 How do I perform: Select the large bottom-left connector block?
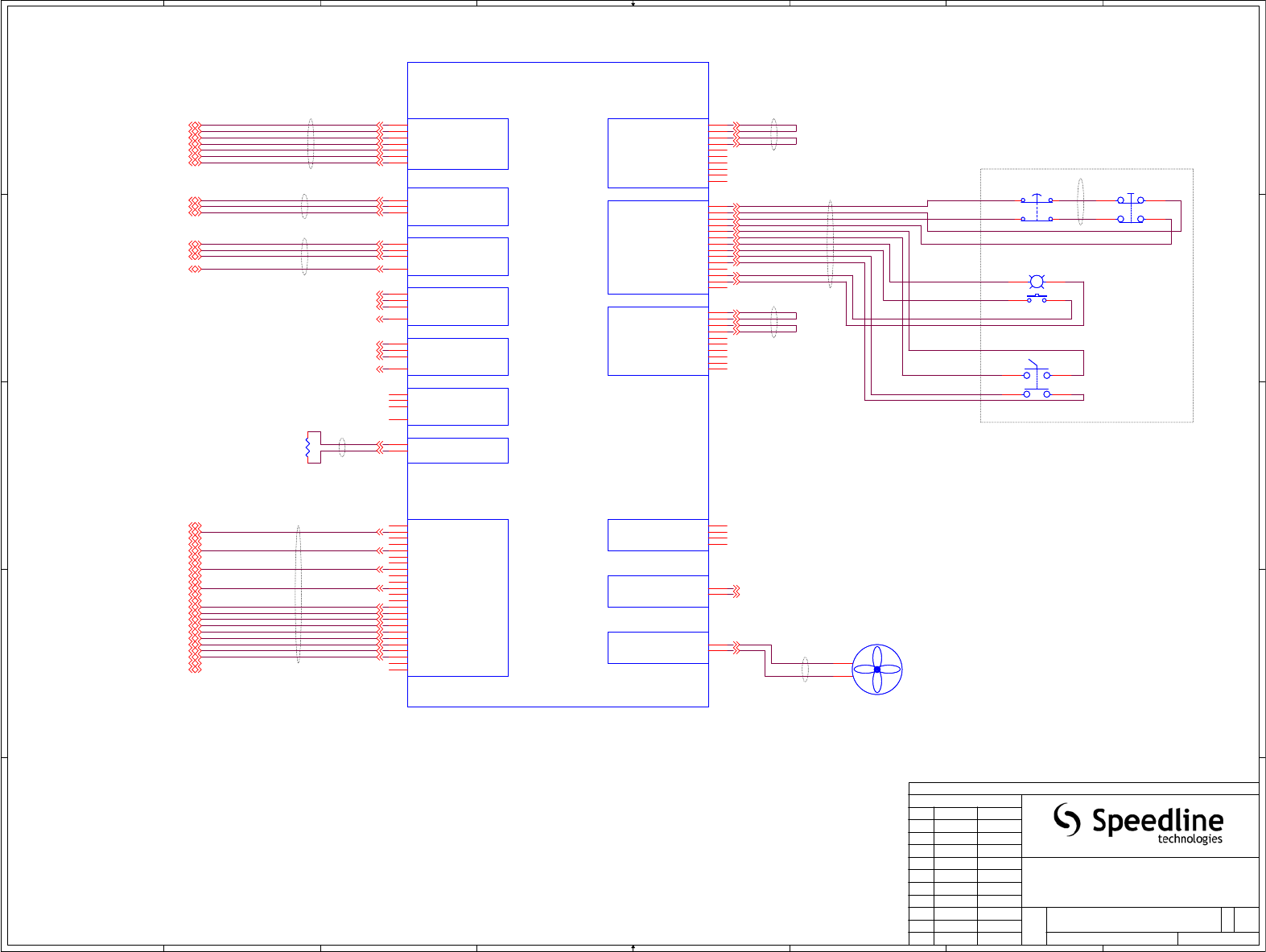(458, 598)
